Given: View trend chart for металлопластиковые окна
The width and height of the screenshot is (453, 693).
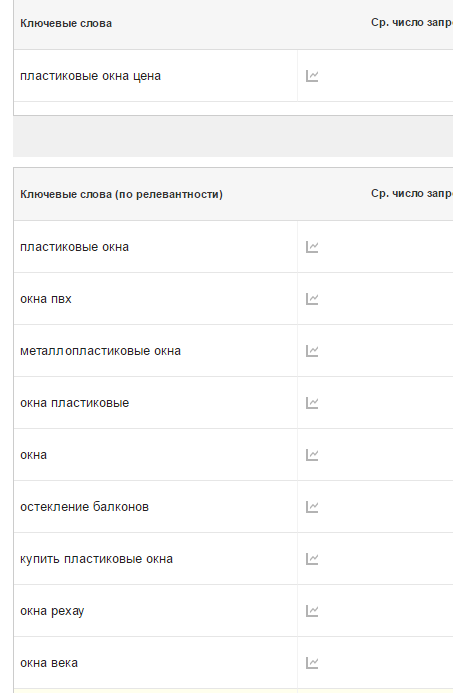Looking at the screenshot, I should click(312, 351).
